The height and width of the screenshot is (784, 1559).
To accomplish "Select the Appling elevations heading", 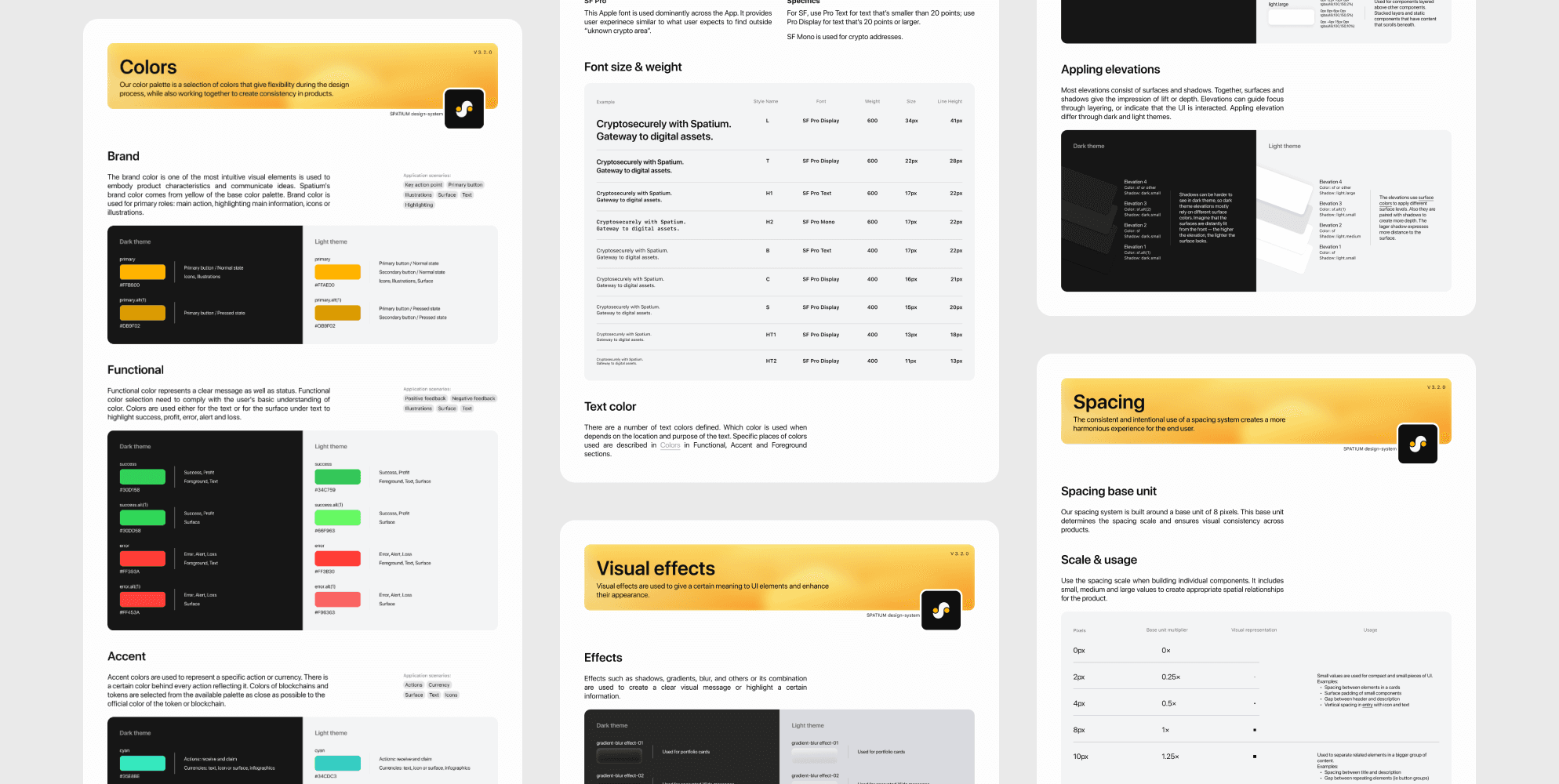I will tap(1110, 70).
